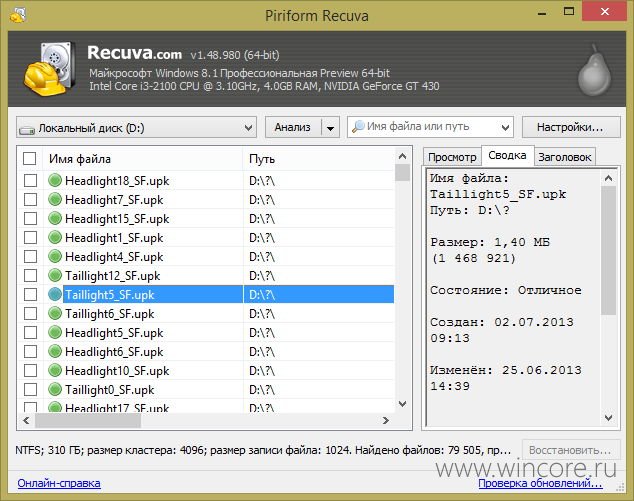The width and height of the screenshot is (634, 501).
Task: Switch to the Заголовок tab
Action: [x=564, y=157]
